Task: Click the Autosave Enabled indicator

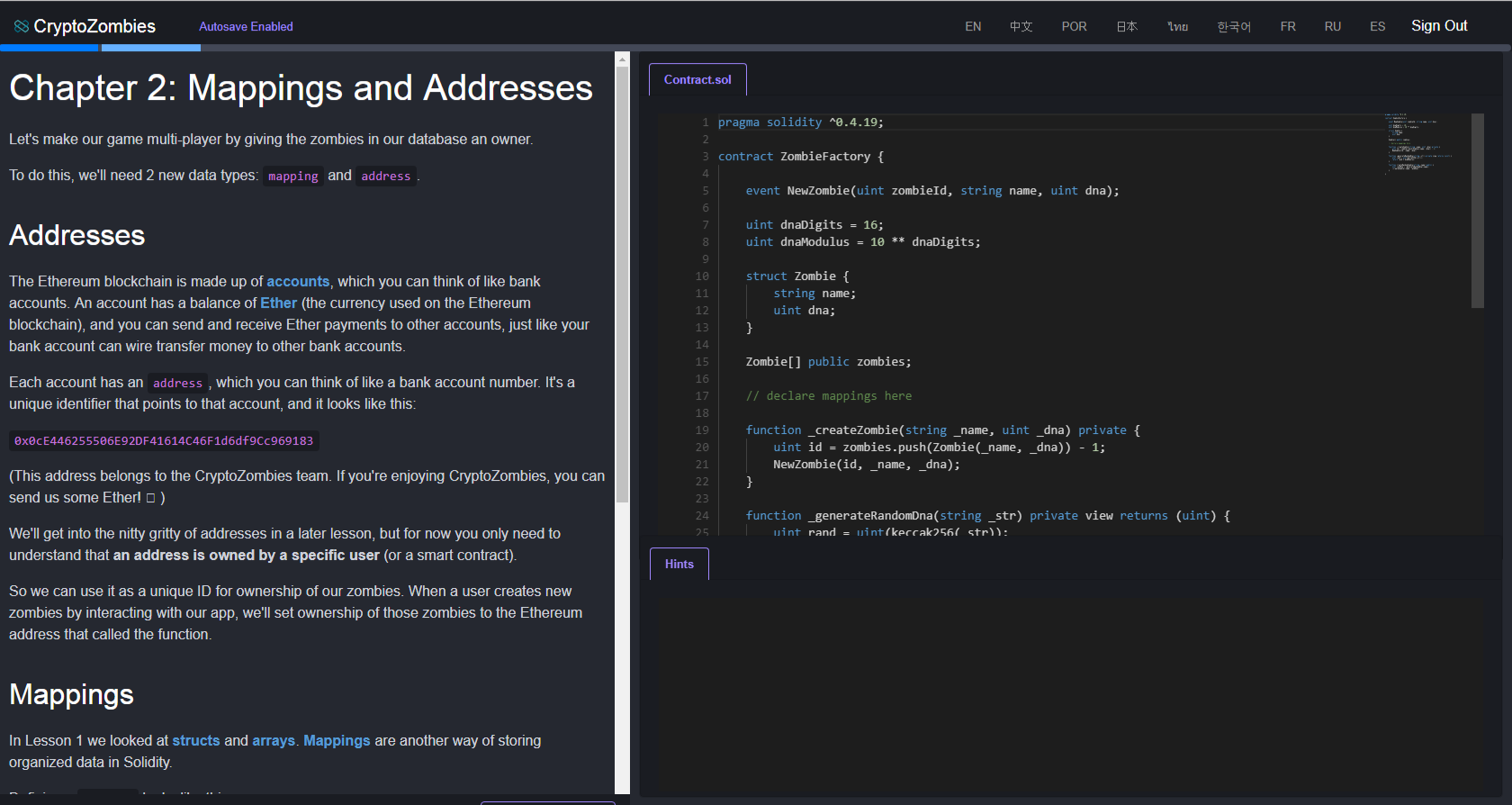Action: [246, 27]
